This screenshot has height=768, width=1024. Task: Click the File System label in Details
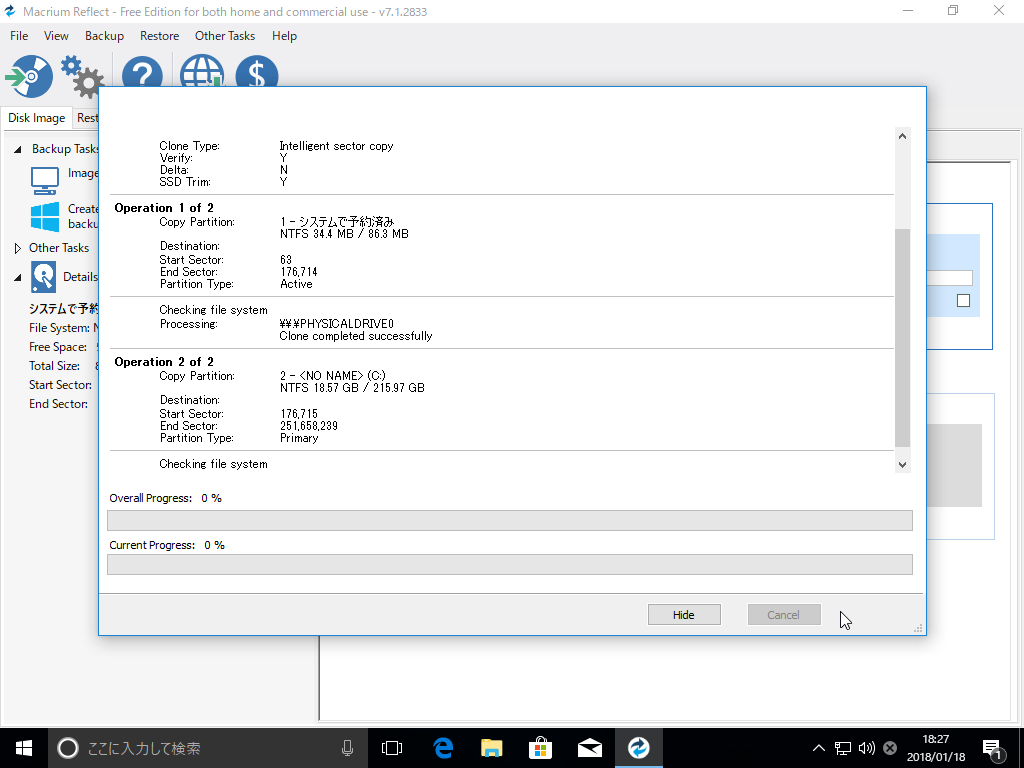pos(59,328)
